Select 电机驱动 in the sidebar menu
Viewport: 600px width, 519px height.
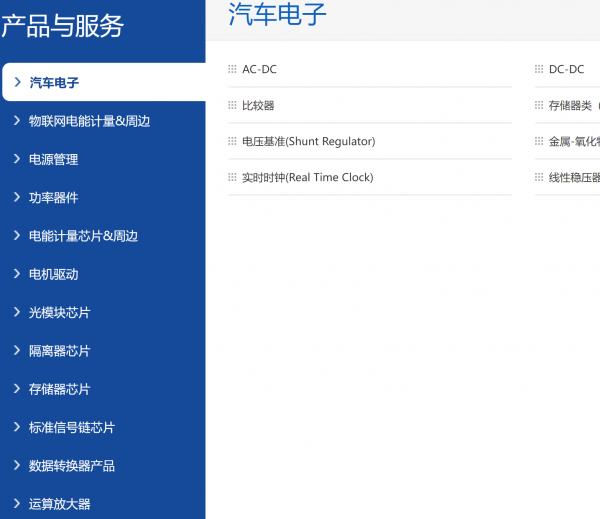[53, 274]
